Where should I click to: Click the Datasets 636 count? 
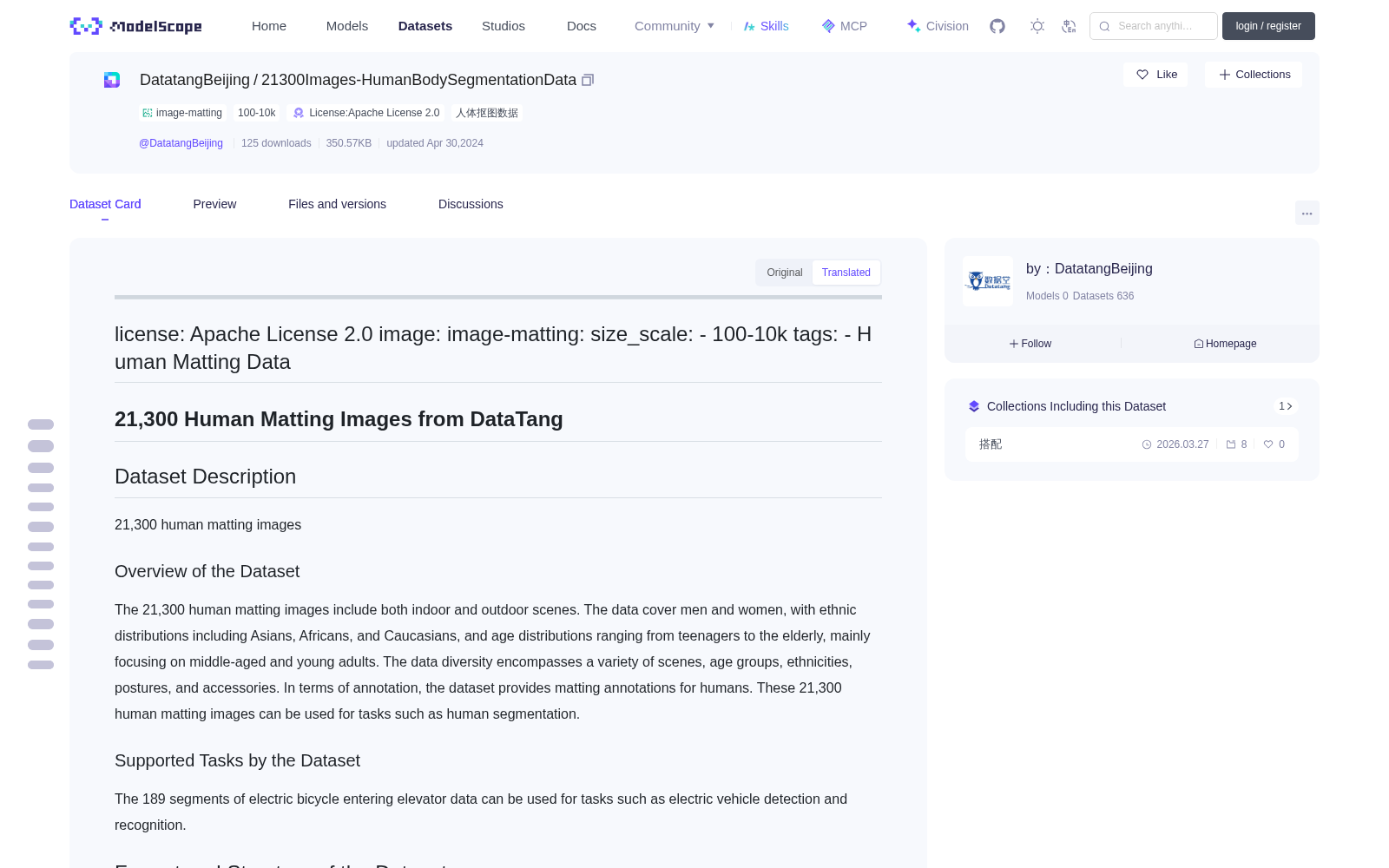(1103, 296)
